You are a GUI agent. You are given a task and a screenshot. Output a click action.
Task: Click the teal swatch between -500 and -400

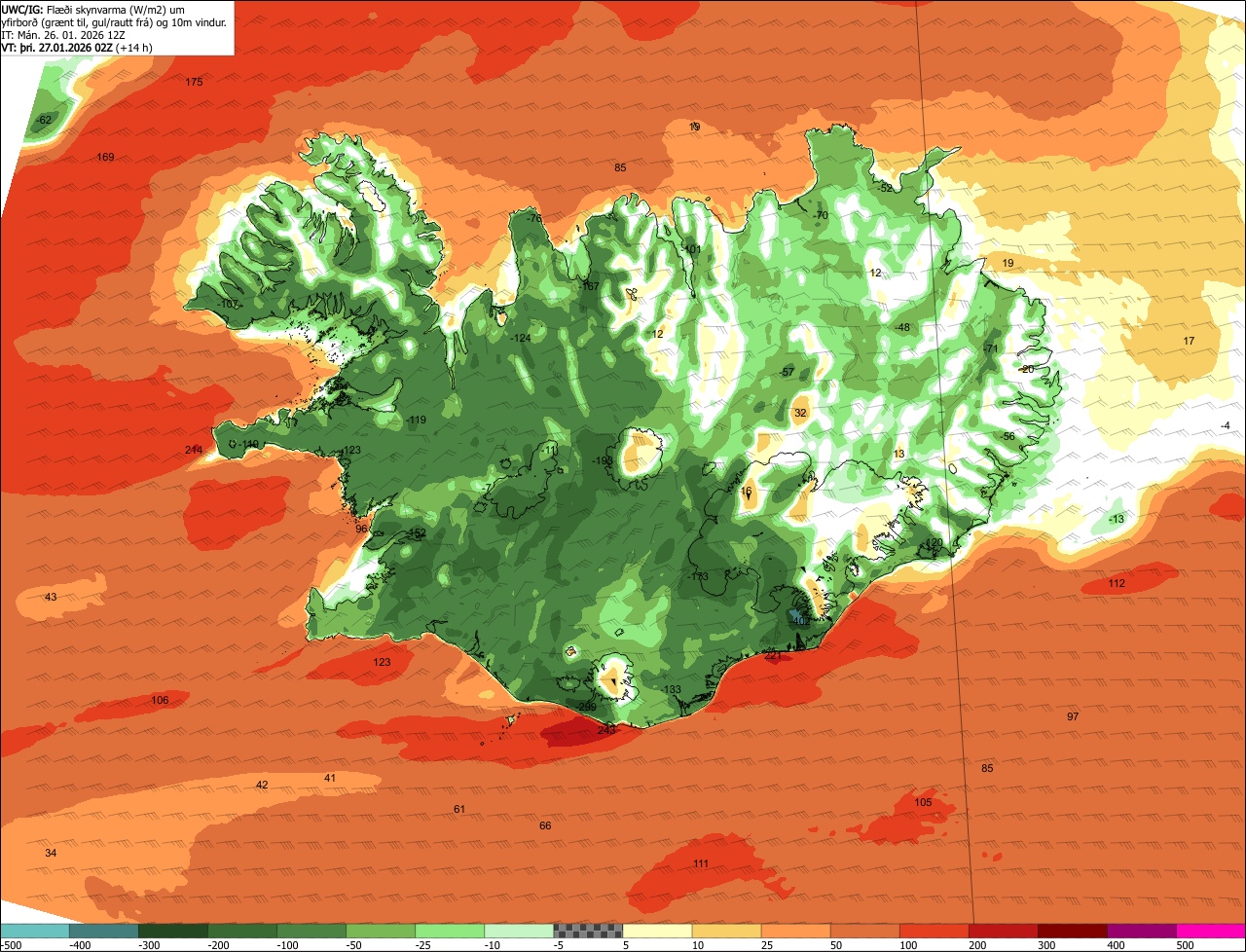point(34,930)
